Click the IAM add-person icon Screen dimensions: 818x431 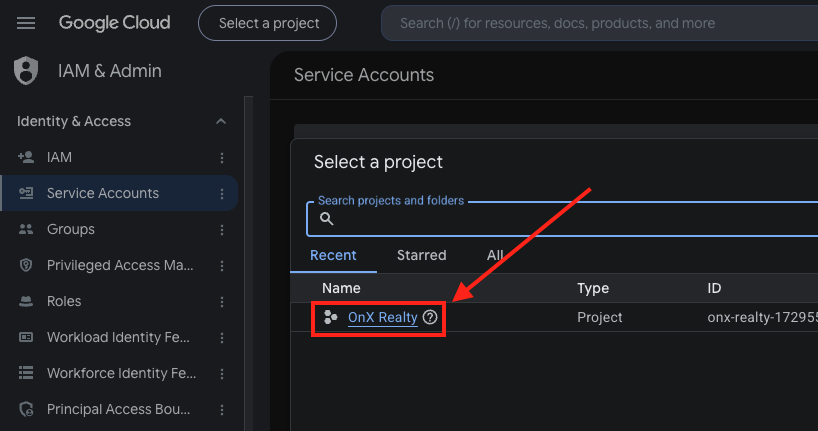pyautogui.click(x=26, y=157)
